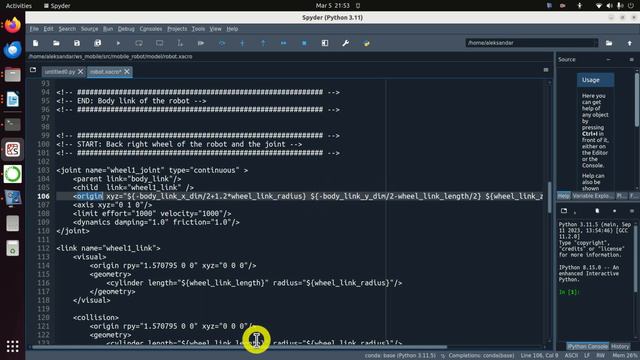Screen dimensions: 640x360
Task: Create a new file with the toolbar icon
Action: (x=36, y=43)
